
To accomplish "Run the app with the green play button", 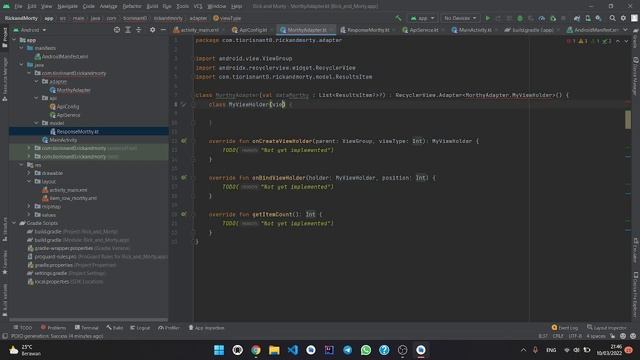I will [x=487, y=18].
